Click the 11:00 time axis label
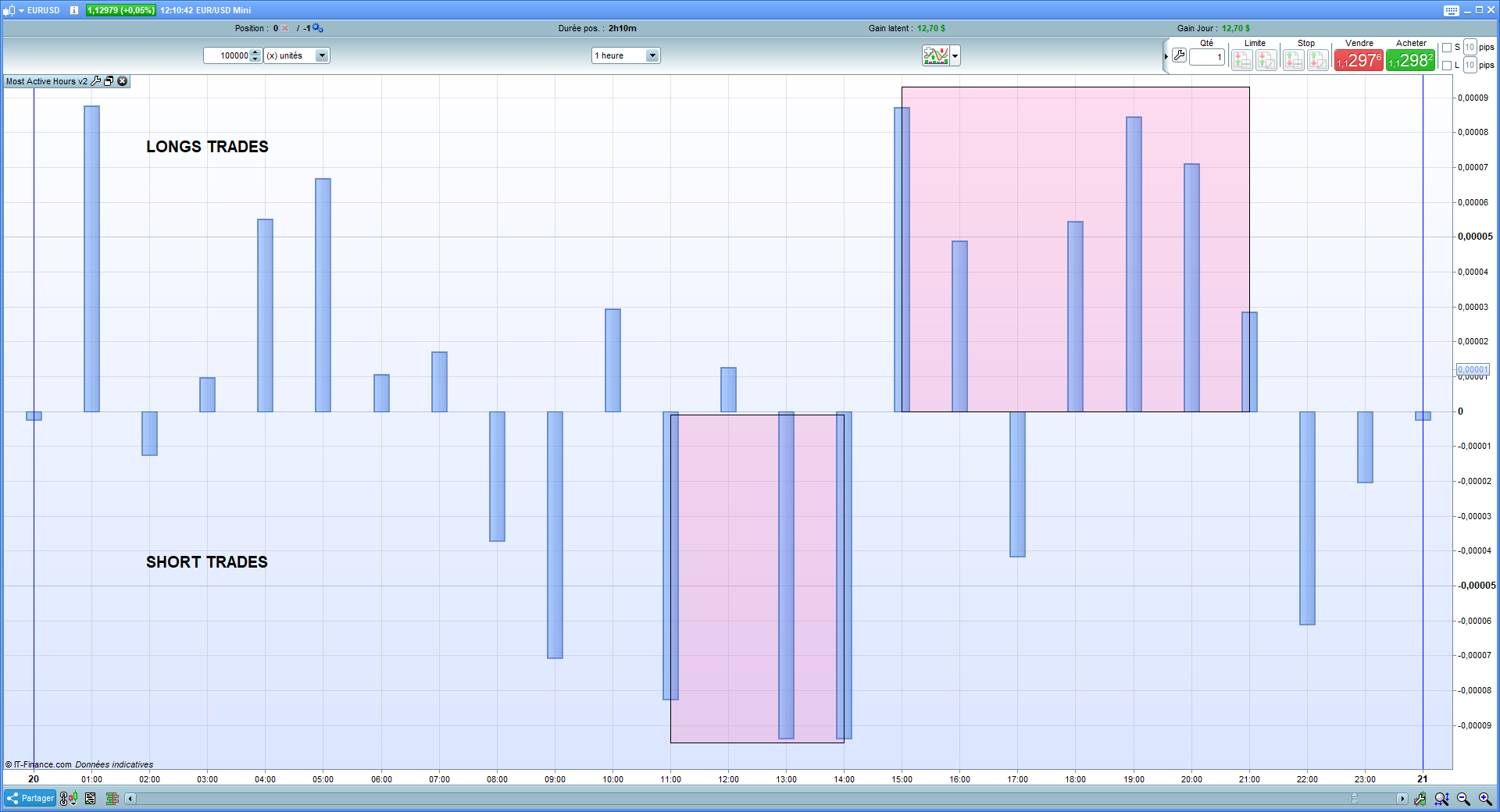The height and width of the screenshot is (812, 1500). 670,779
